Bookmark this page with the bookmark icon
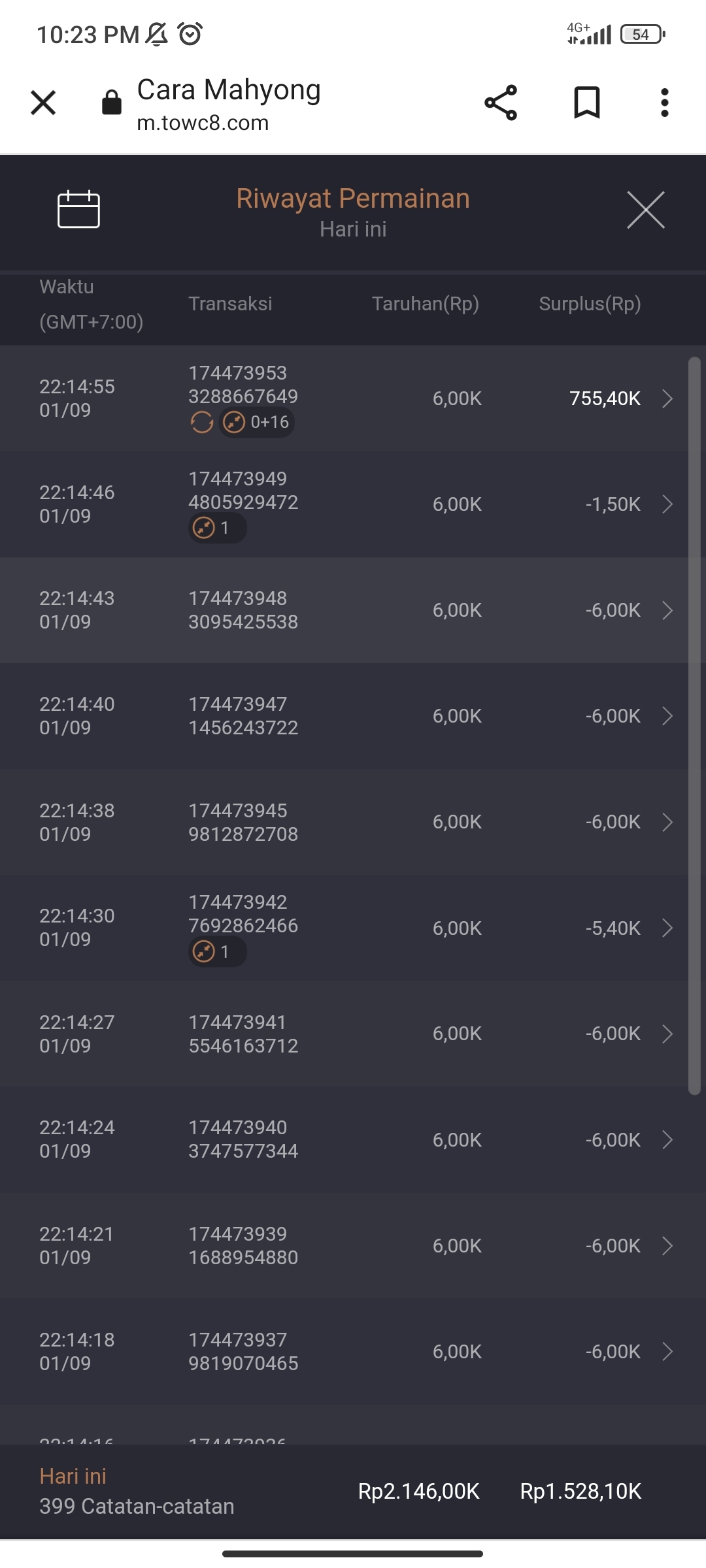 coord(586,103)
